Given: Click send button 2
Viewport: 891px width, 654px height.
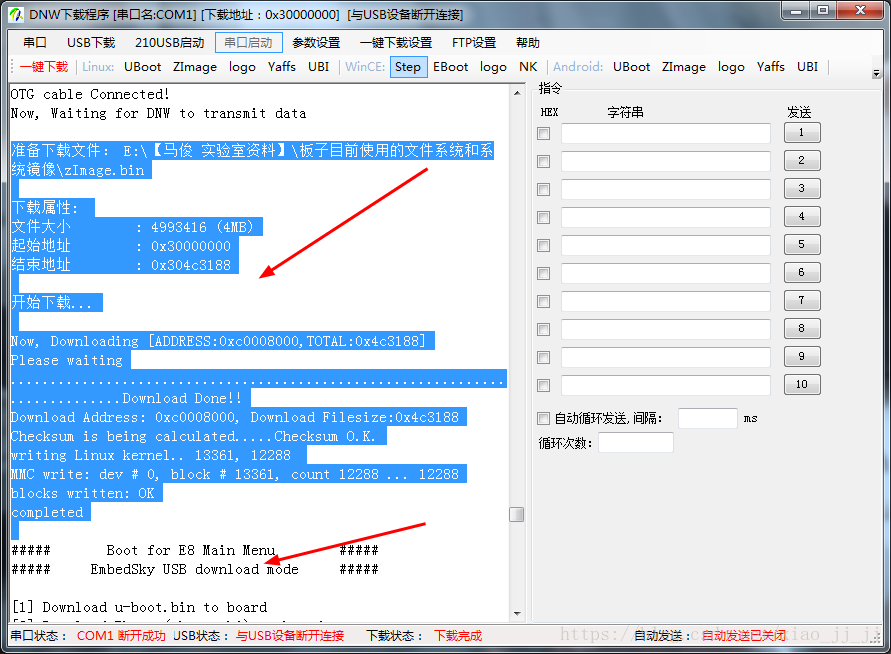Looking at the screenshot, I should point(802,160).
